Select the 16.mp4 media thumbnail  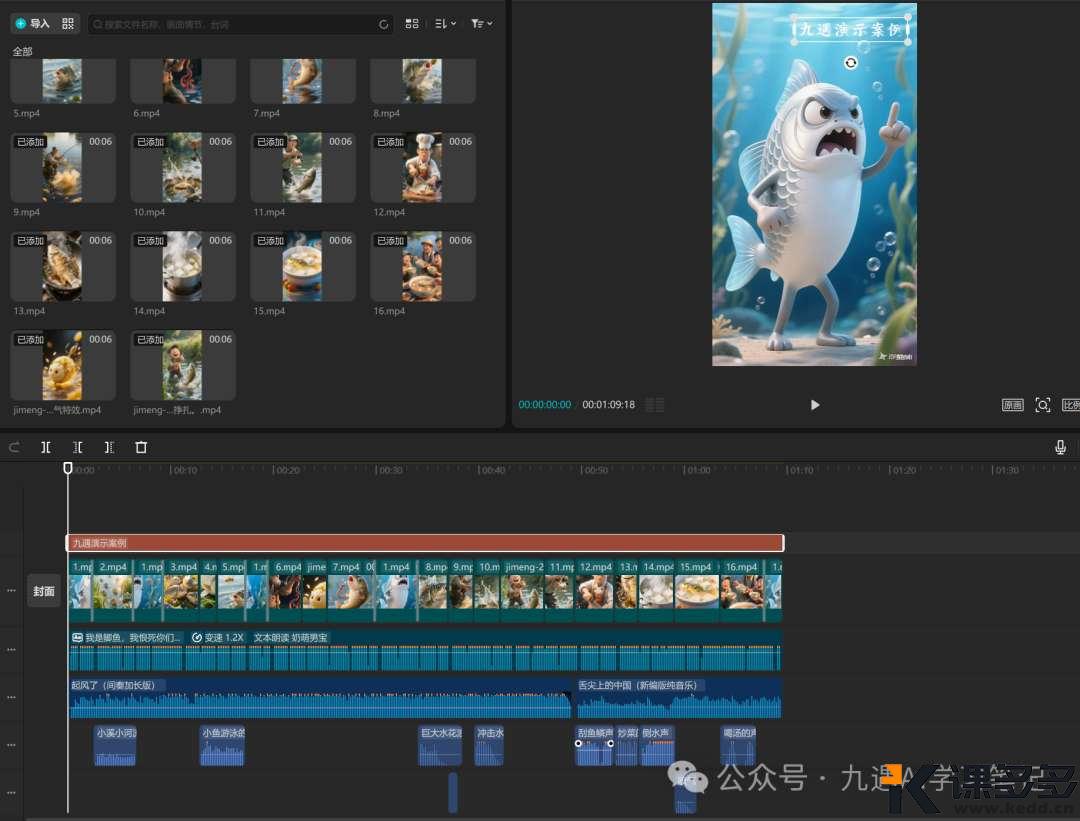[x=423, y=267]
